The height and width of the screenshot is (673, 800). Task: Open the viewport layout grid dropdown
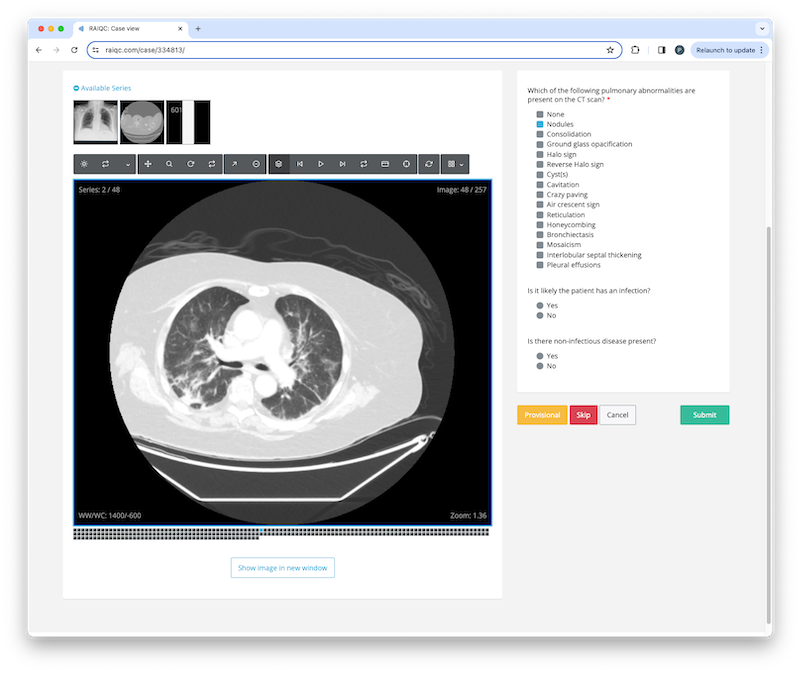[454, 164]
